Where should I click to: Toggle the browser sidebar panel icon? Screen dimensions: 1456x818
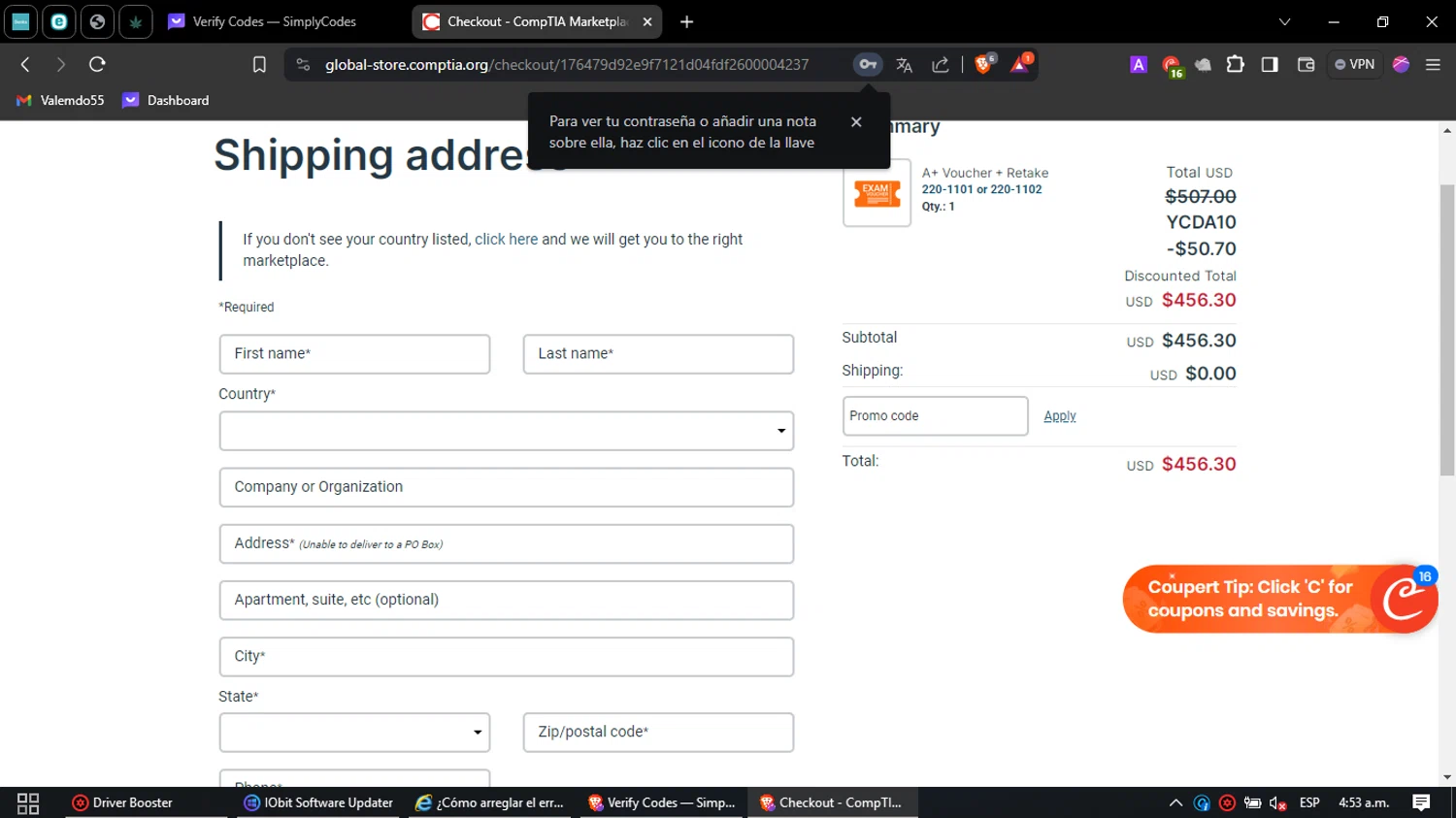(1270, 64)
